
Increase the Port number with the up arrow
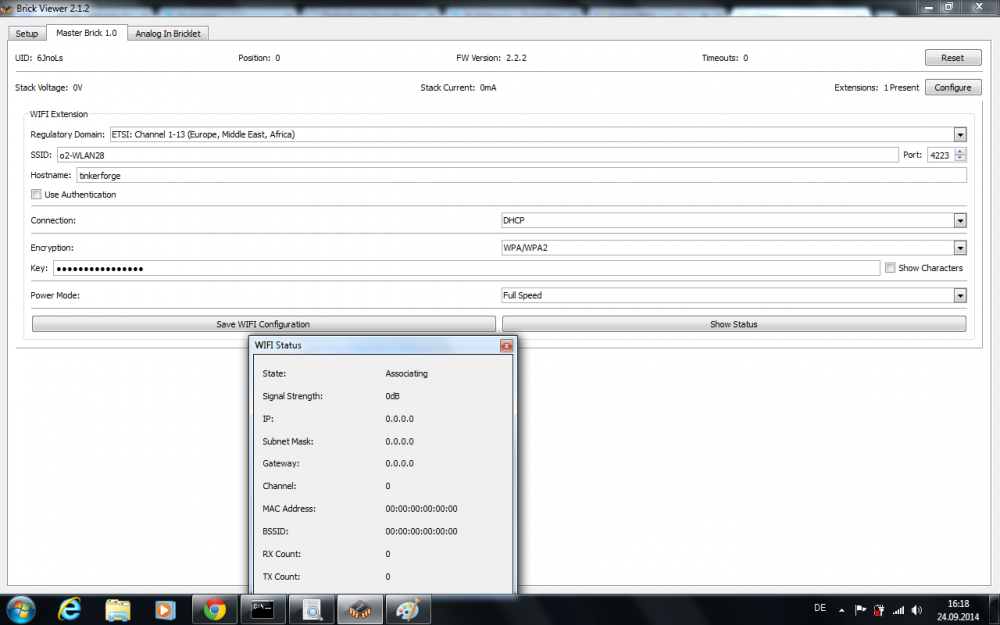coord(961,151)
